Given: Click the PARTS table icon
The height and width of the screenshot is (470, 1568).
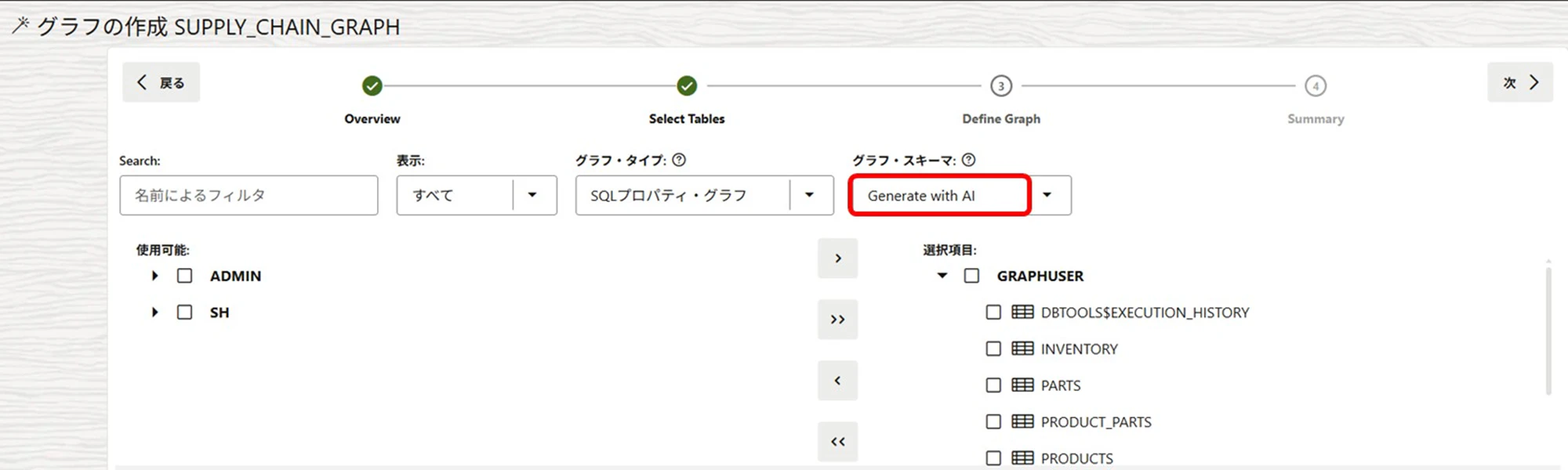Looking at the screenshot, I should 1022,385.
